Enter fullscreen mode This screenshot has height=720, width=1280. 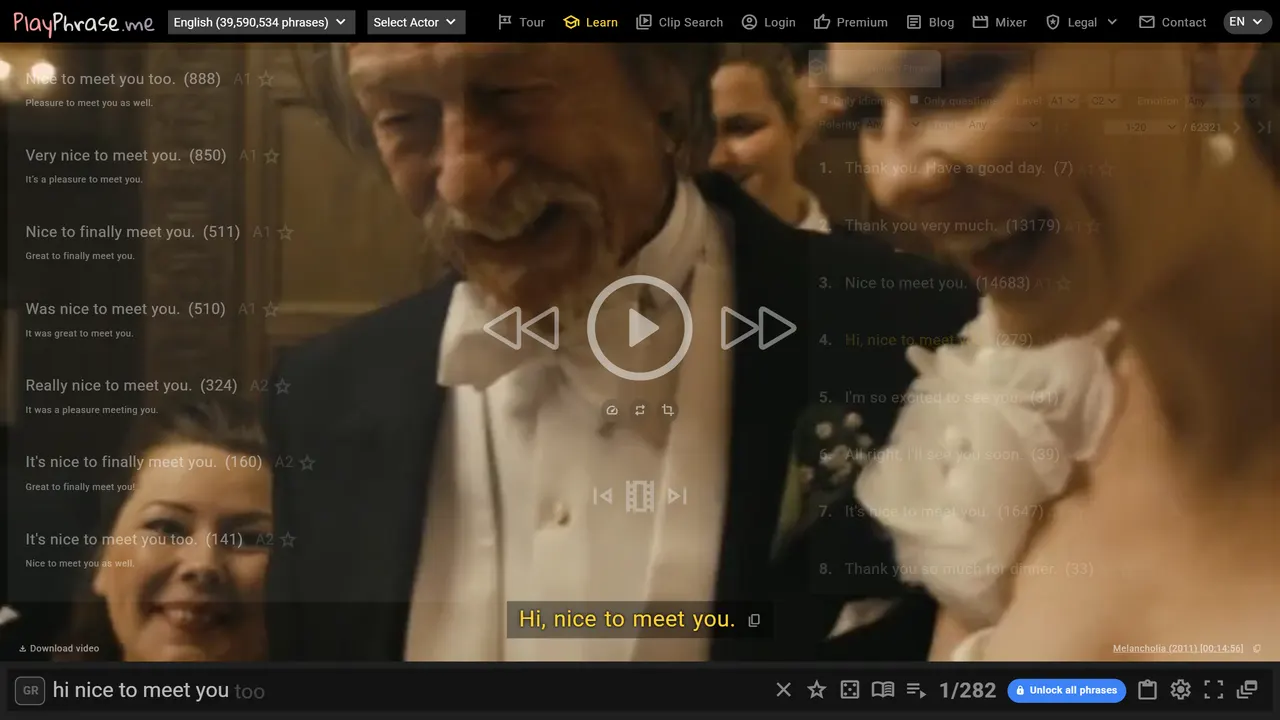tap(1214, 690)
